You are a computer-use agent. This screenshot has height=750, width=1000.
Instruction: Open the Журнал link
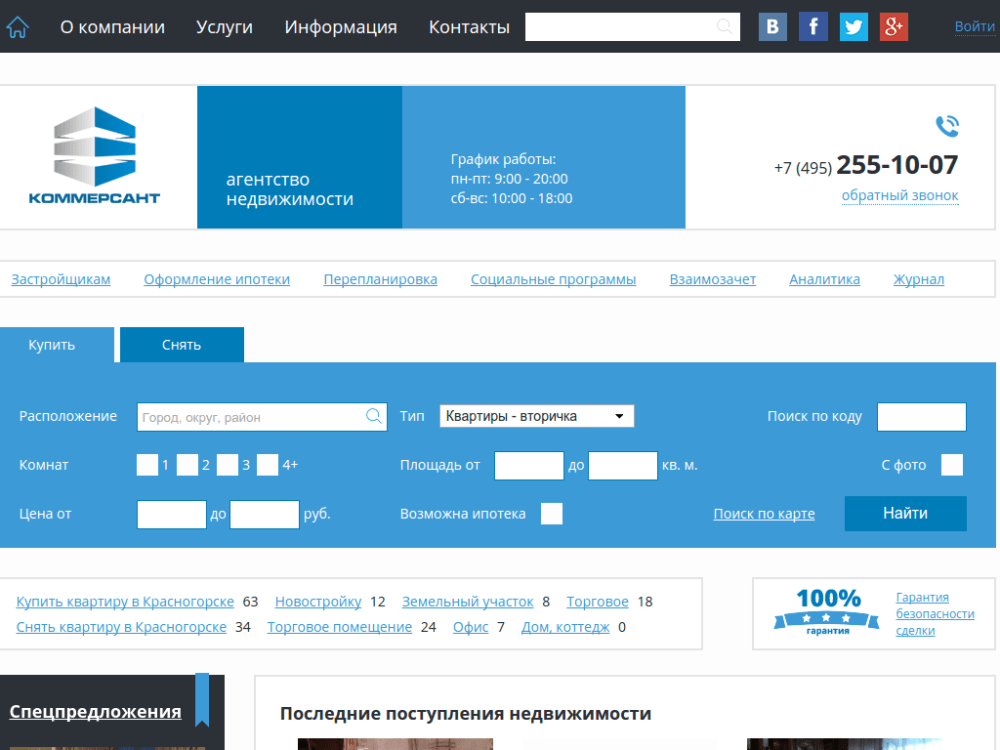tap(918, 279)
